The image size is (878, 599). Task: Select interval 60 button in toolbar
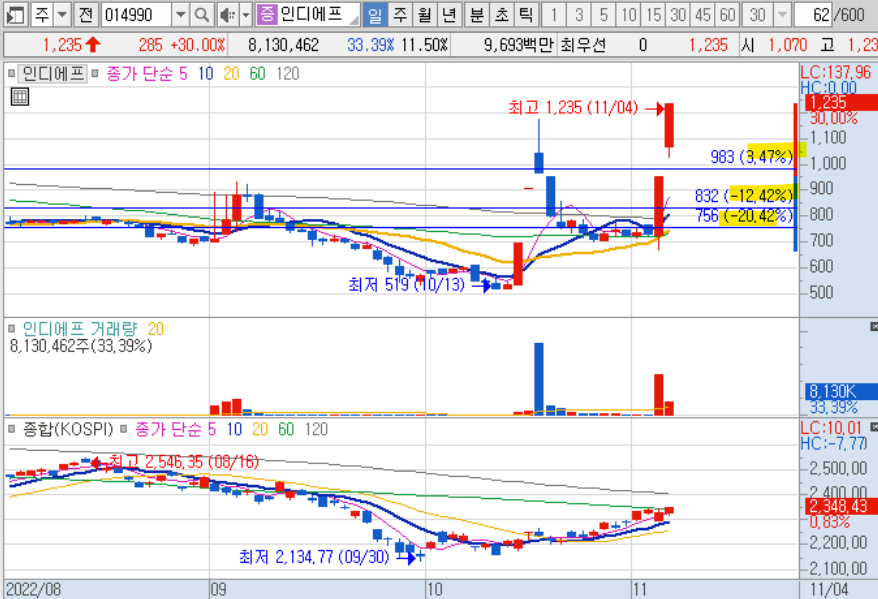click(727, 15)
